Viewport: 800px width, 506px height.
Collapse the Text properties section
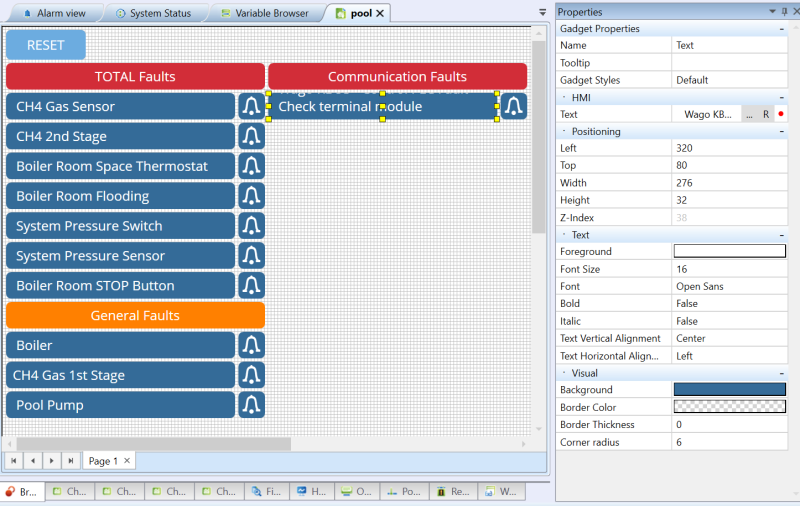[x=782, y=235]
